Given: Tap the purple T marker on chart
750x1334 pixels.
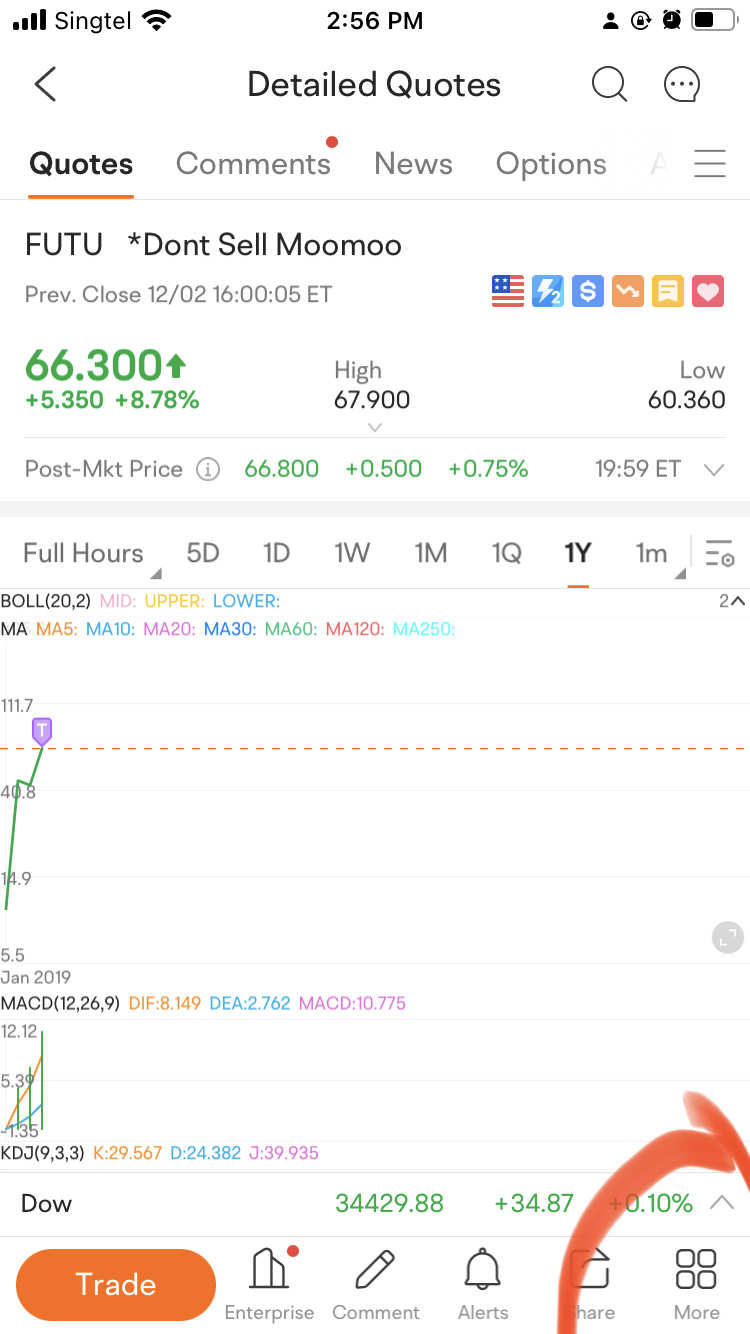Looking at the screenshot, I should click(x=42, y=730).
